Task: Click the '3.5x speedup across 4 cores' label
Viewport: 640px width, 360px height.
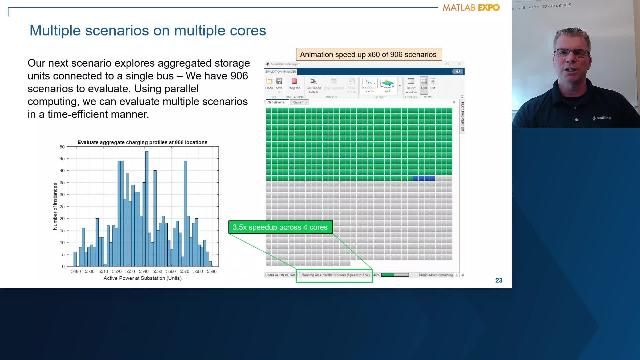Action: 280,227
